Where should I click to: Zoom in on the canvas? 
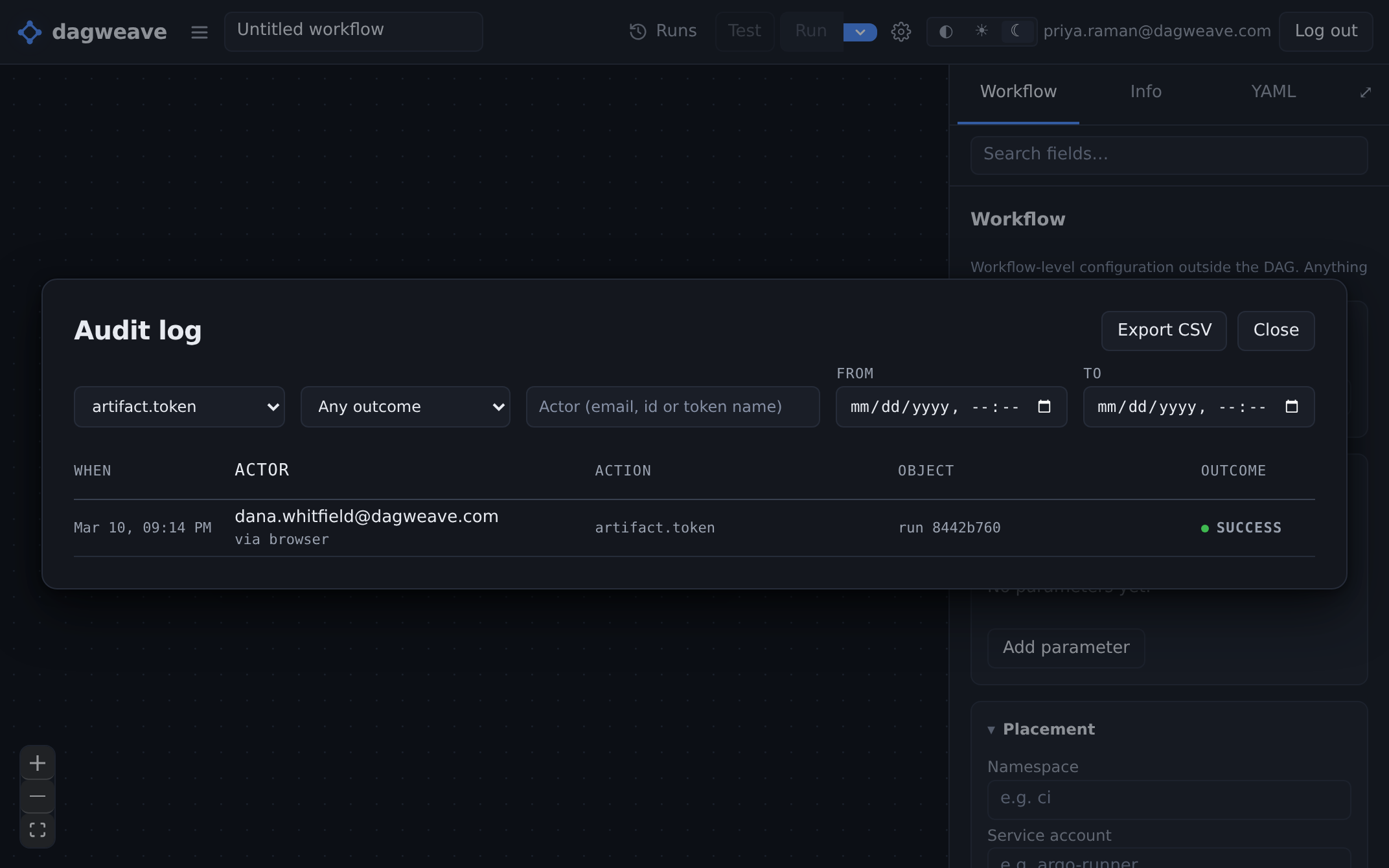click(x=38, y=763)
